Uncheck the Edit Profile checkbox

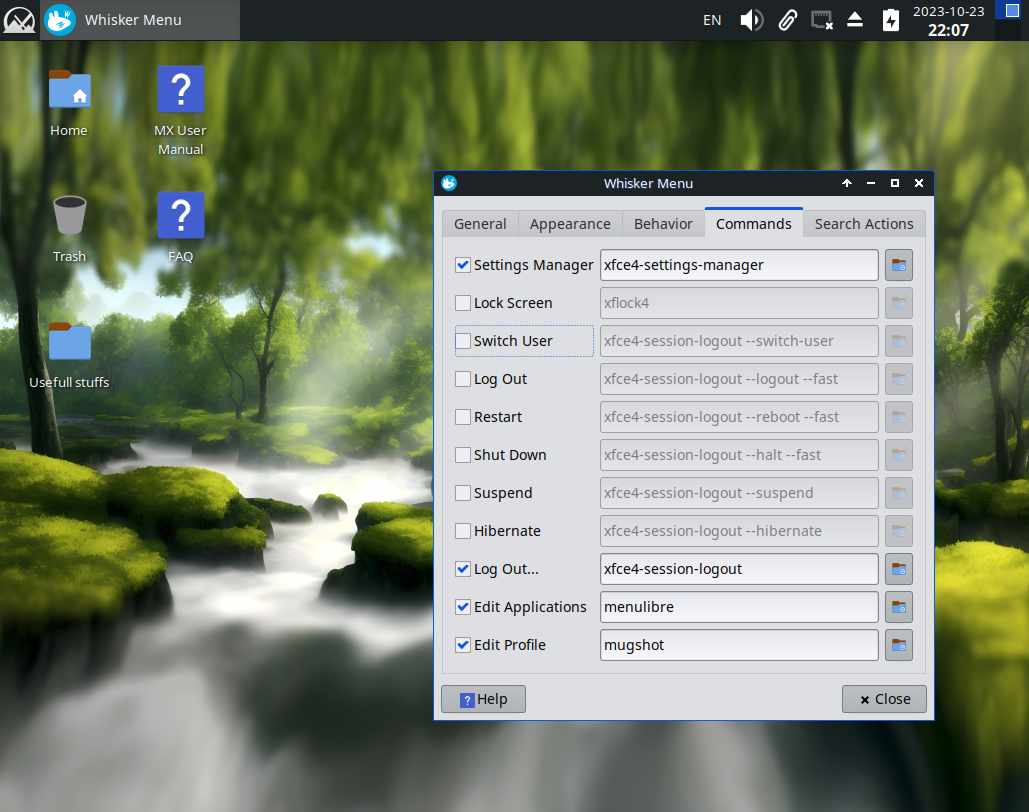pos(463,645)
